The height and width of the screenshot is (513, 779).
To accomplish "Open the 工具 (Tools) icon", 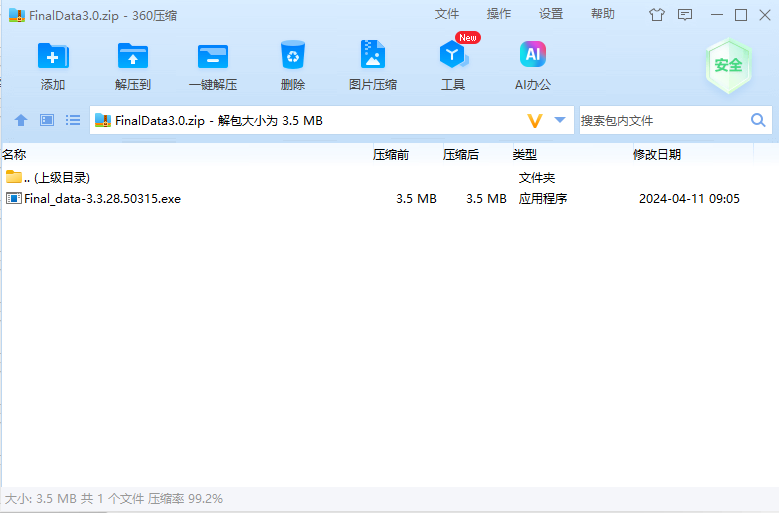I will point(453,55).
